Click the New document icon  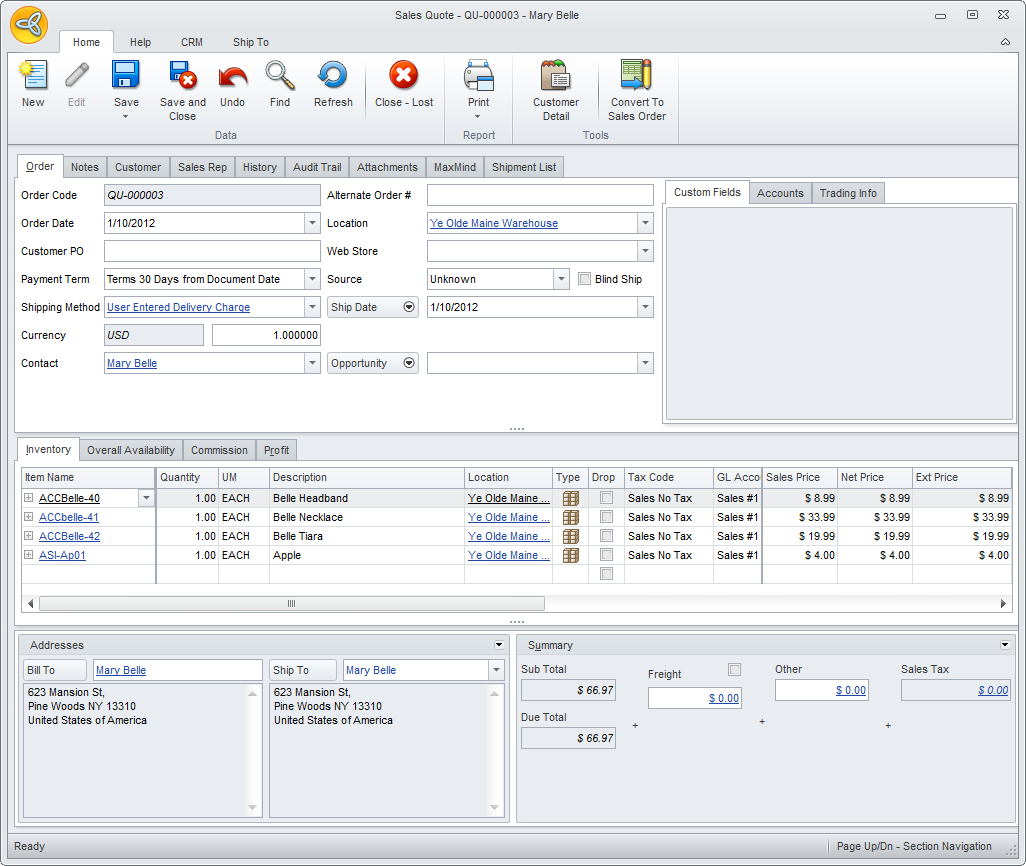click(x=33, y=77)
